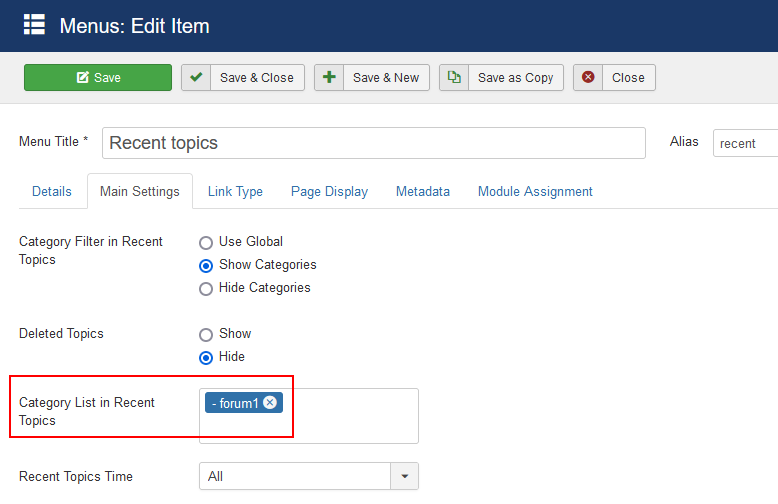Screen dimensions: 778x504
Task: Remove the forum1 category tag
Action: [x=270, y=403]
